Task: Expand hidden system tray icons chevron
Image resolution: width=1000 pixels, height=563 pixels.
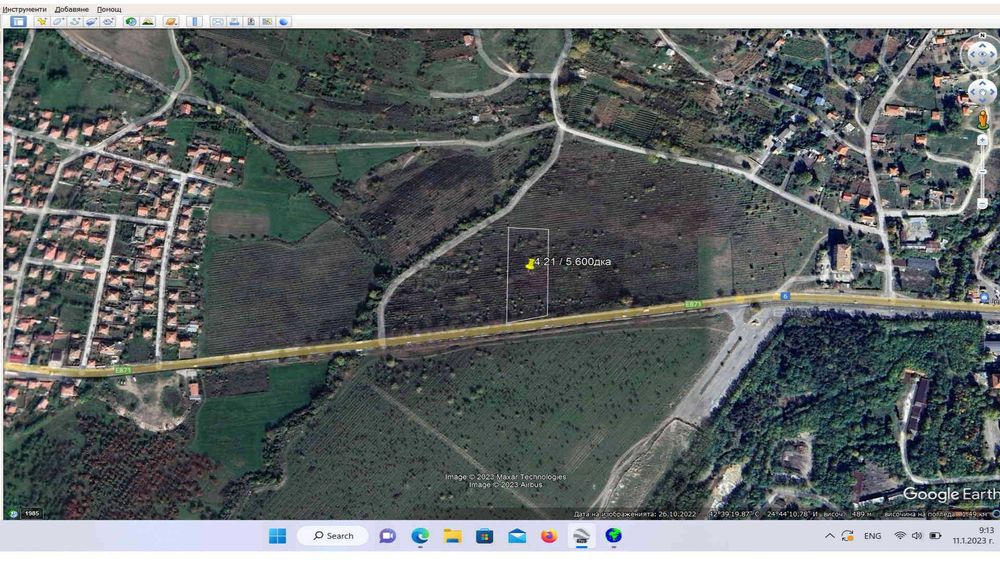Action: (830, 536)
